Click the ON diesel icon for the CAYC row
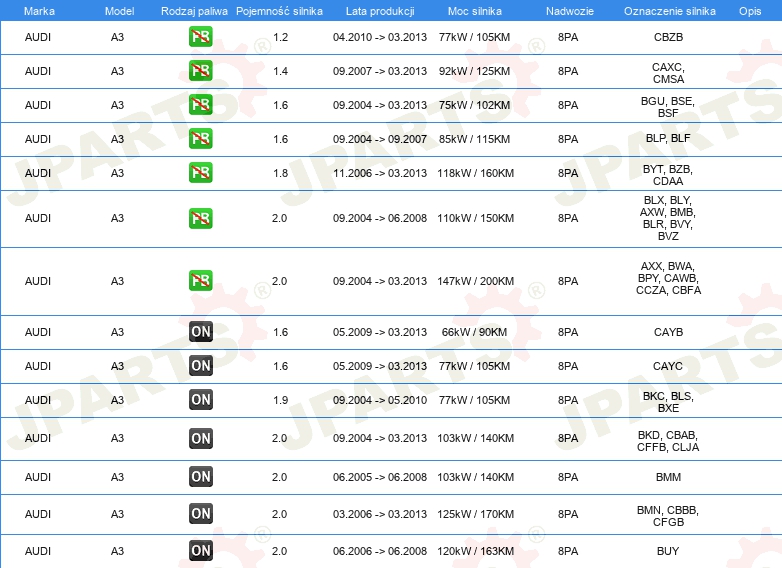Screen dimensions: 782x568 coord(201,366)
